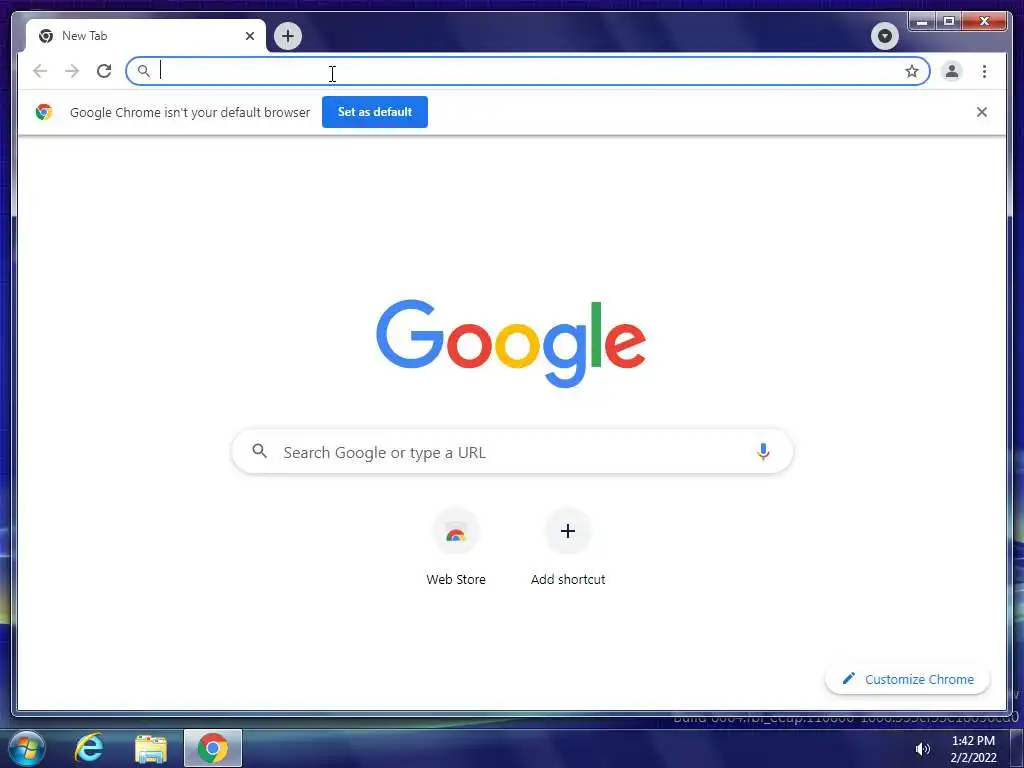Maximize the Chrome window
1024x768 pixels.
coord(949,22)
